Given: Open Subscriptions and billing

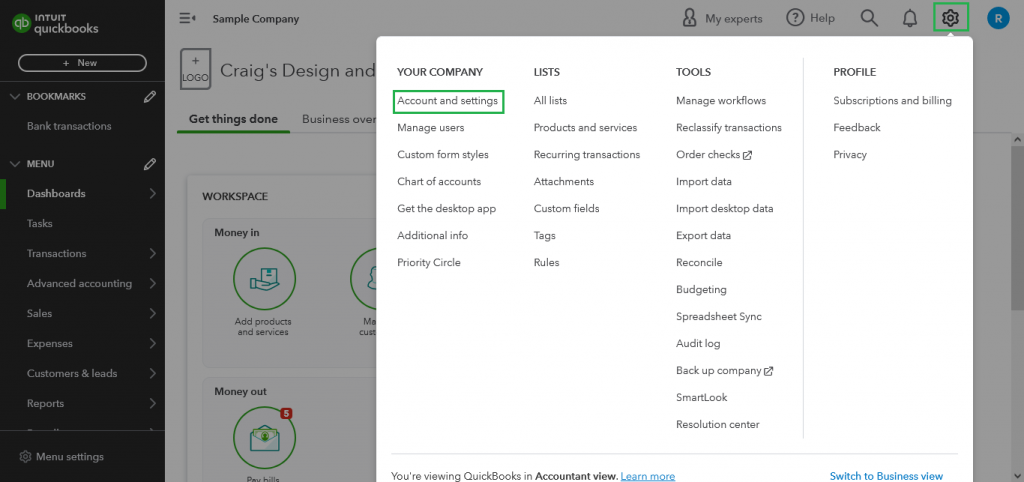Looking at the screenshot, I should click(892, 101).
